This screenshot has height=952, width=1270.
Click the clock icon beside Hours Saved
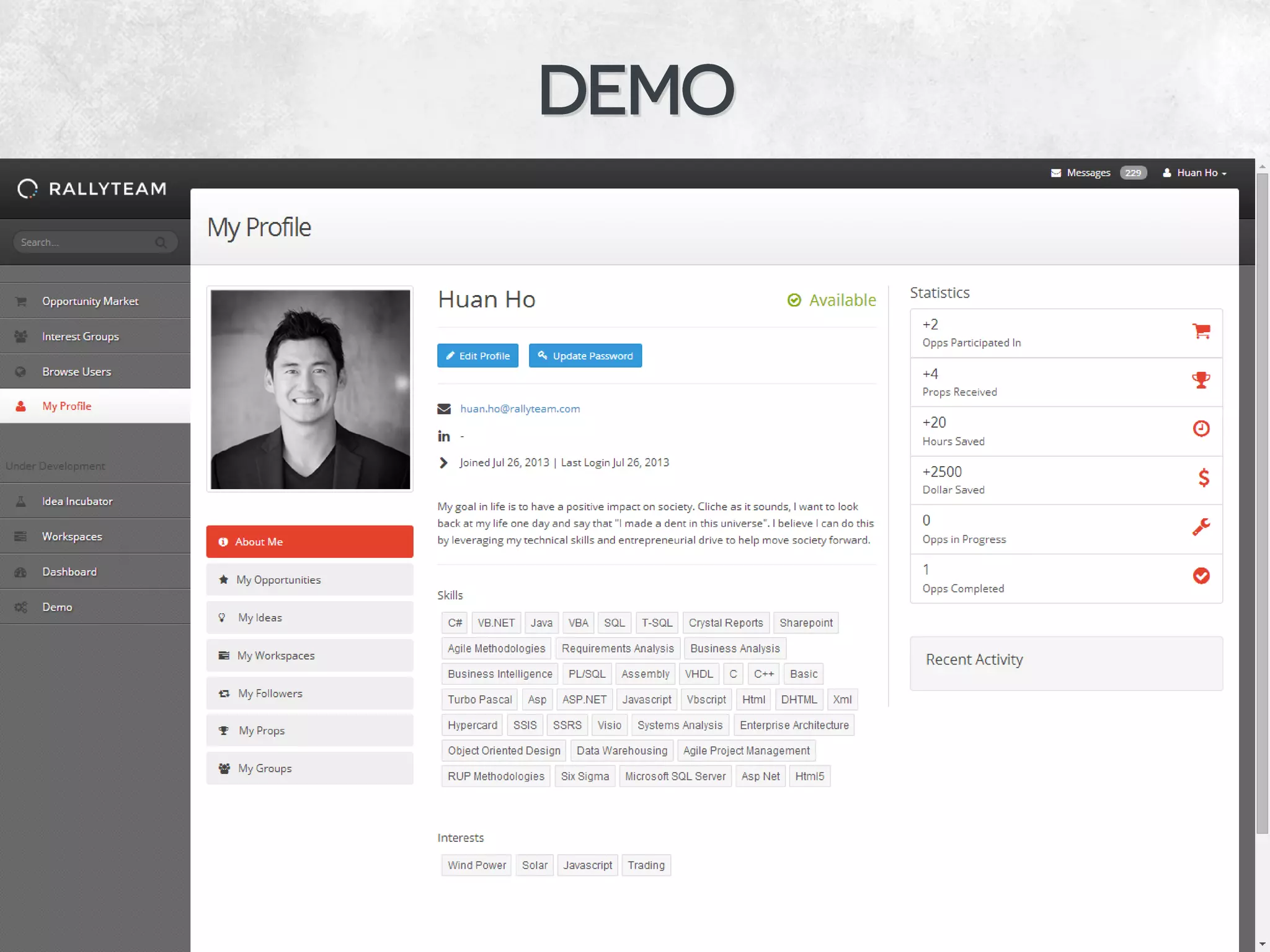[x=1201, y=428]
